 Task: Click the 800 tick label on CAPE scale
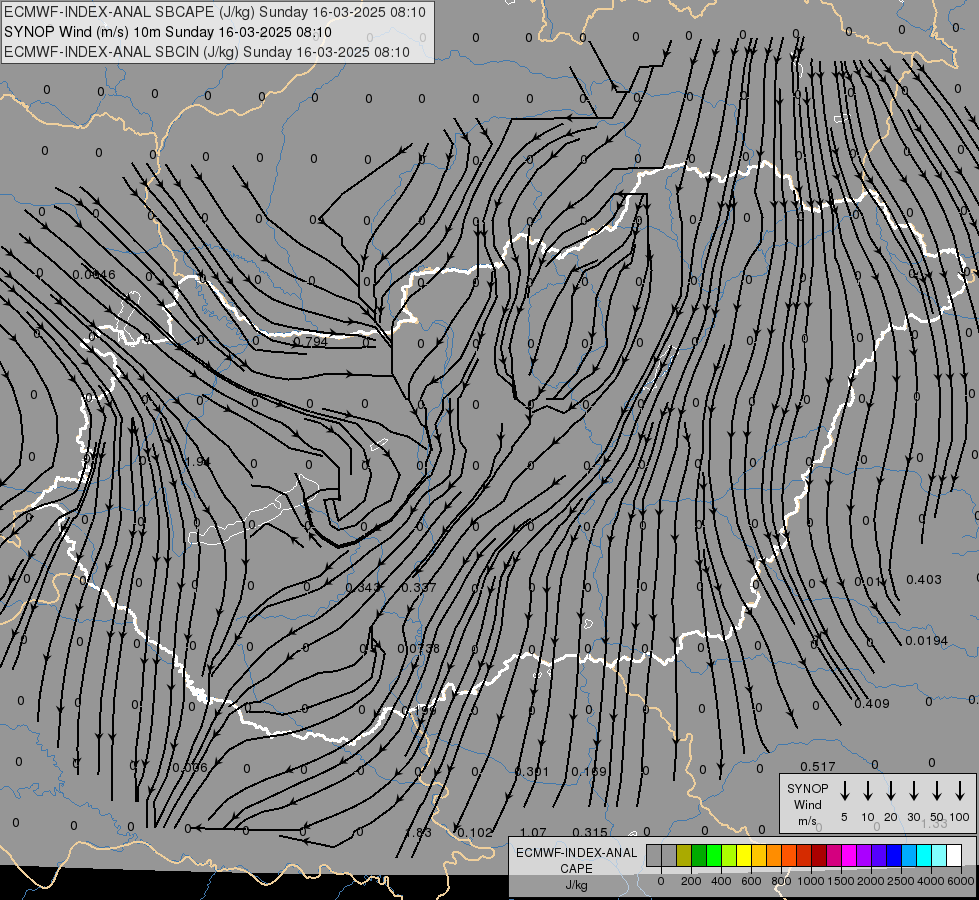click(x=781, y=881)
